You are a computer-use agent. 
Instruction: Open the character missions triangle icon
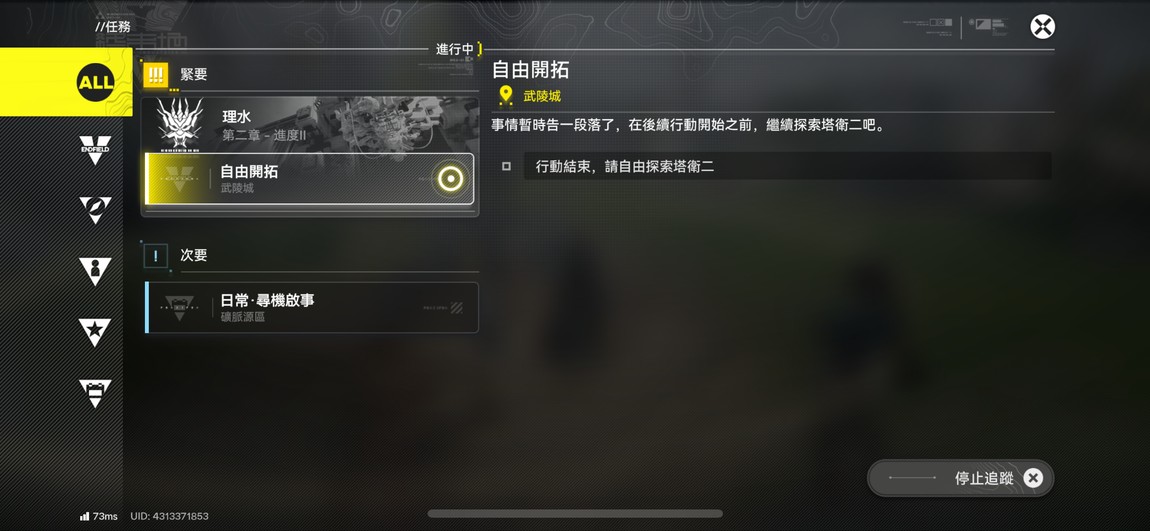point(95,271)
